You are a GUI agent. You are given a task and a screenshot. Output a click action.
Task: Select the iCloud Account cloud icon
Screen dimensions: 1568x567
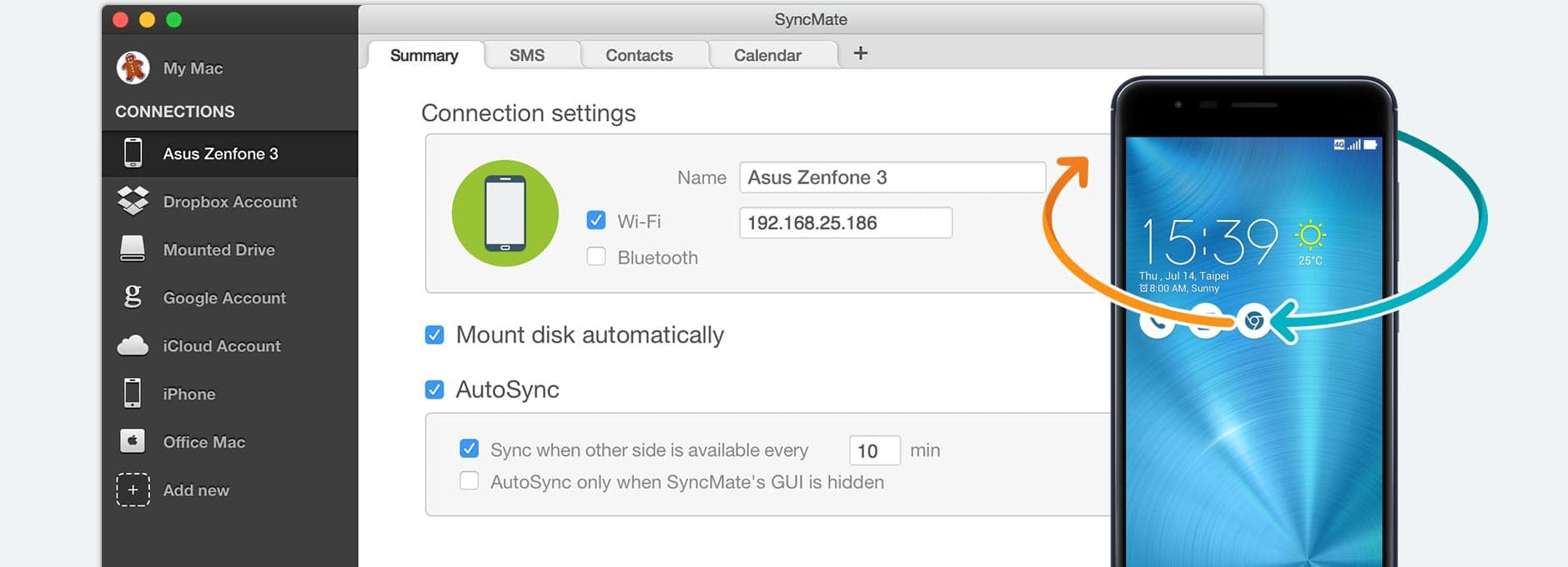click(133, 345)
